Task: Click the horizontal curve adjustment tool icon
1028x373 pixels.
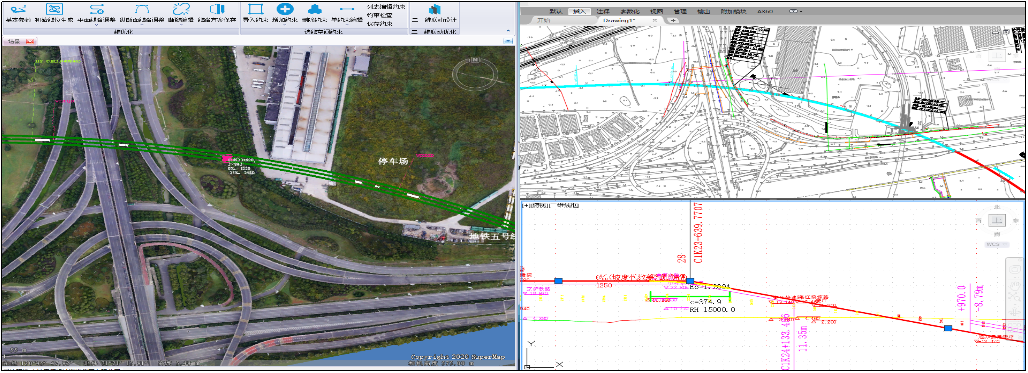Action: tap(98, 9)
